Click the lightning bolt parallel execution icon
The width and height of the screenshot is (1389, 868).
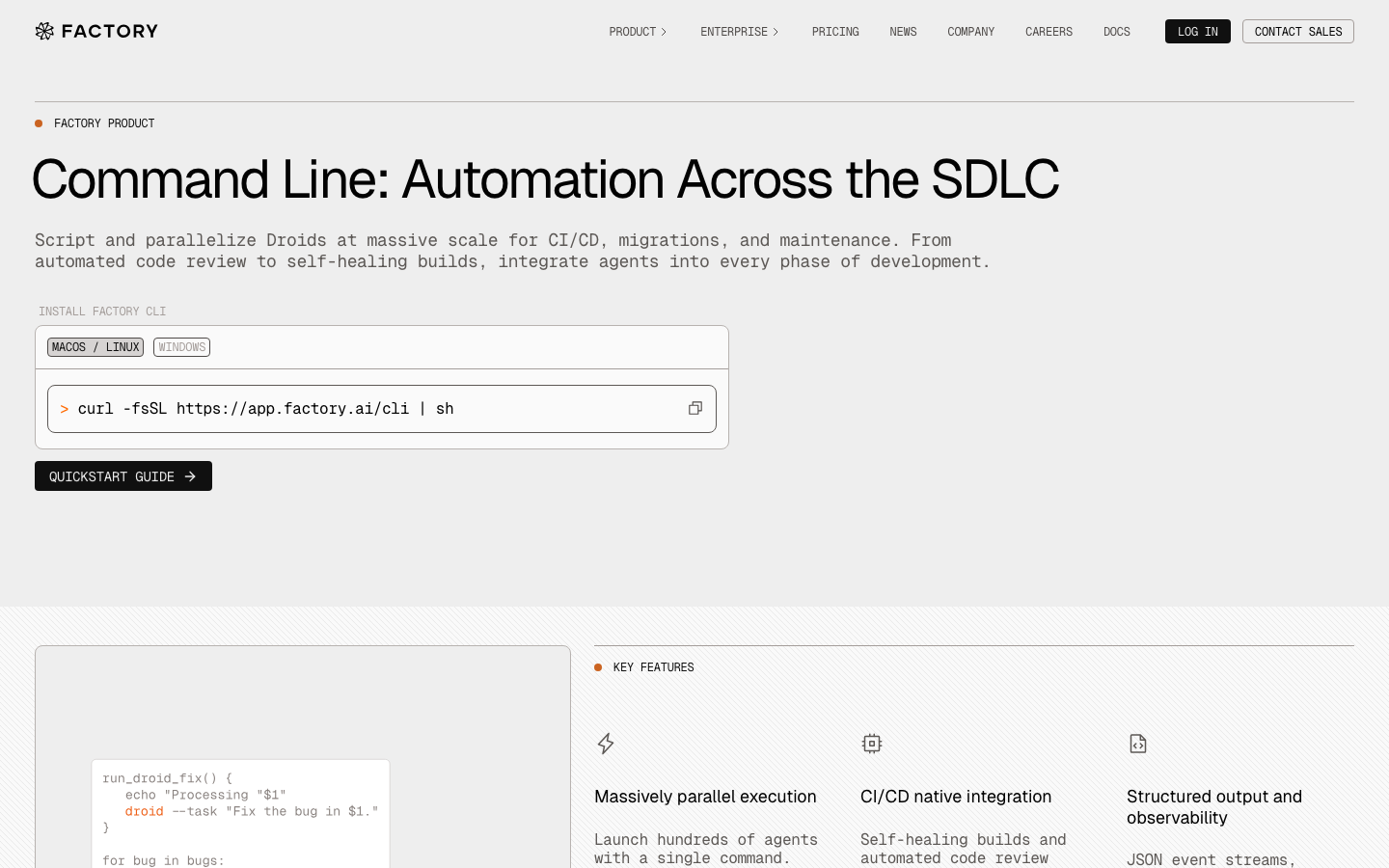606,744
